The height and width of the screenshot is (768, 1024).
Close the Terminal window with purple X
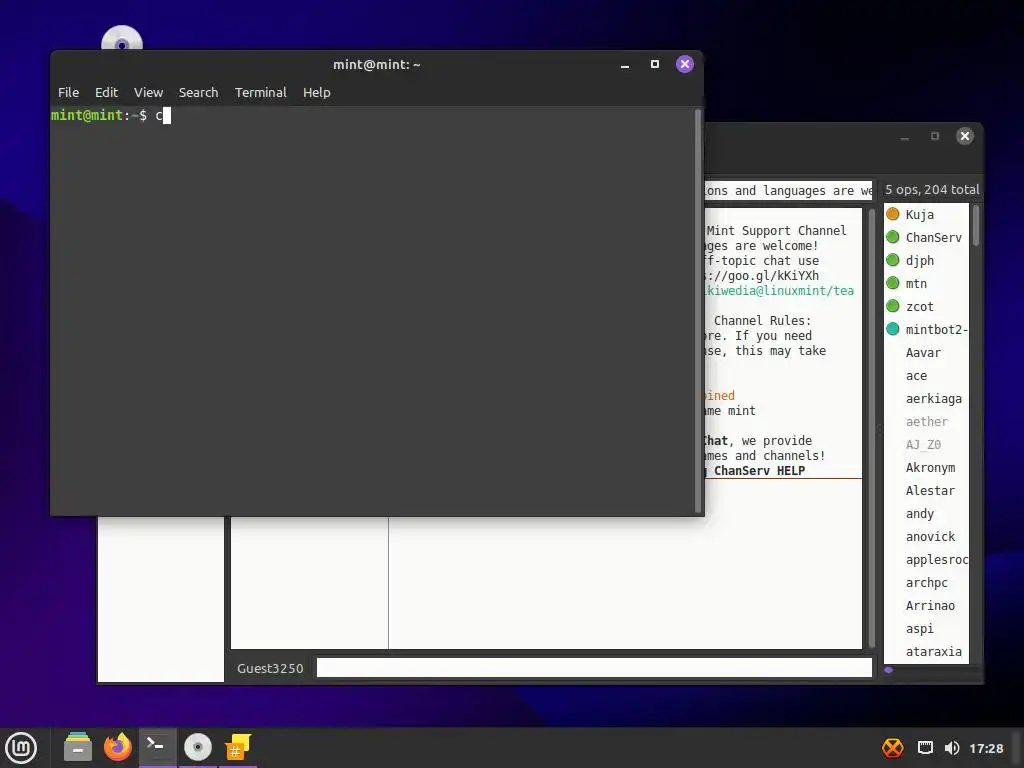pos(684,64)
